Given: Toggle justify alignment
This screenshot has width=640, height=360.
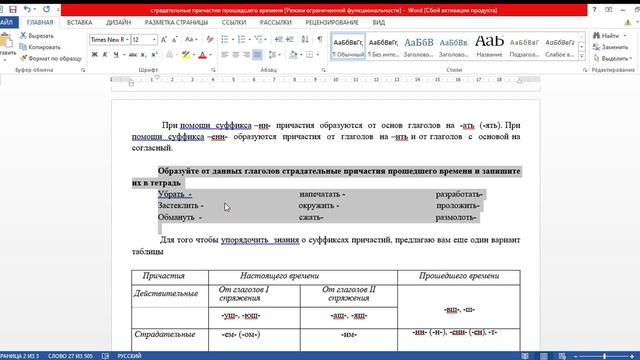Looking at the screenshot, I should click(257, 55).
